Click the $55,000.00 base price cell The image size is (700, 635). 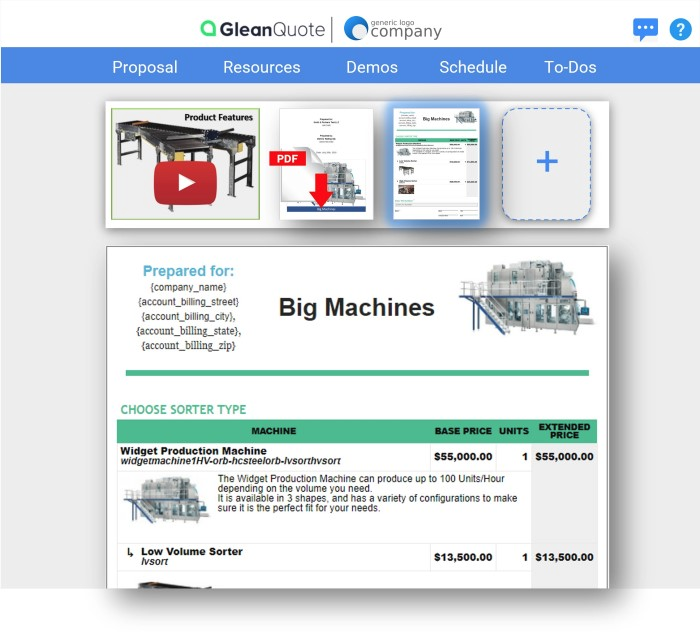[462, 457]
